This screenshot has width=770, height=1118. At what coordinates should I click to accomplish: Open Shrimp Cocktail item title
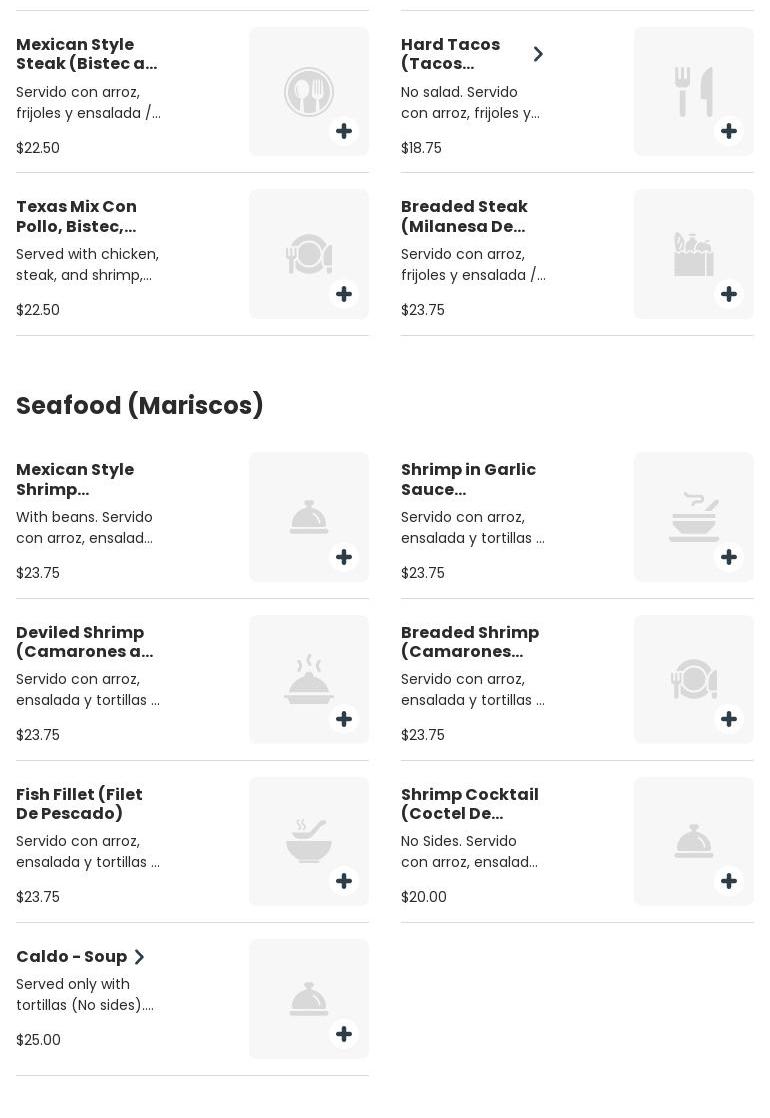click(x=469, y=804)
